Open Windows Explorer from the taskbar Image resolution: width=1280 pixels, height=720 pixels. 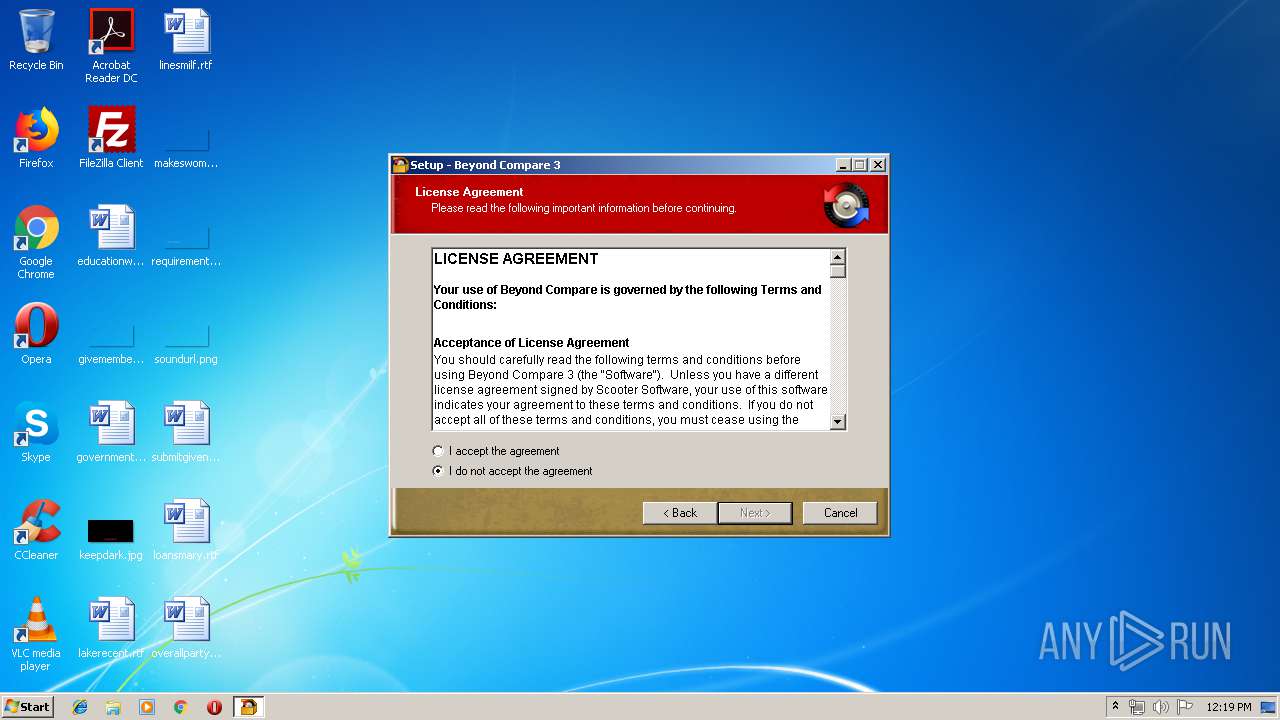(x=113, y=707)
